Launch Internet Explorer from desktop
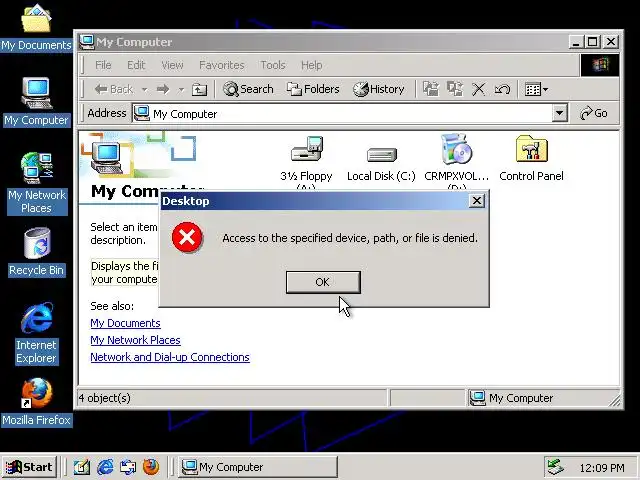640x480 pixels. (36, 333)
